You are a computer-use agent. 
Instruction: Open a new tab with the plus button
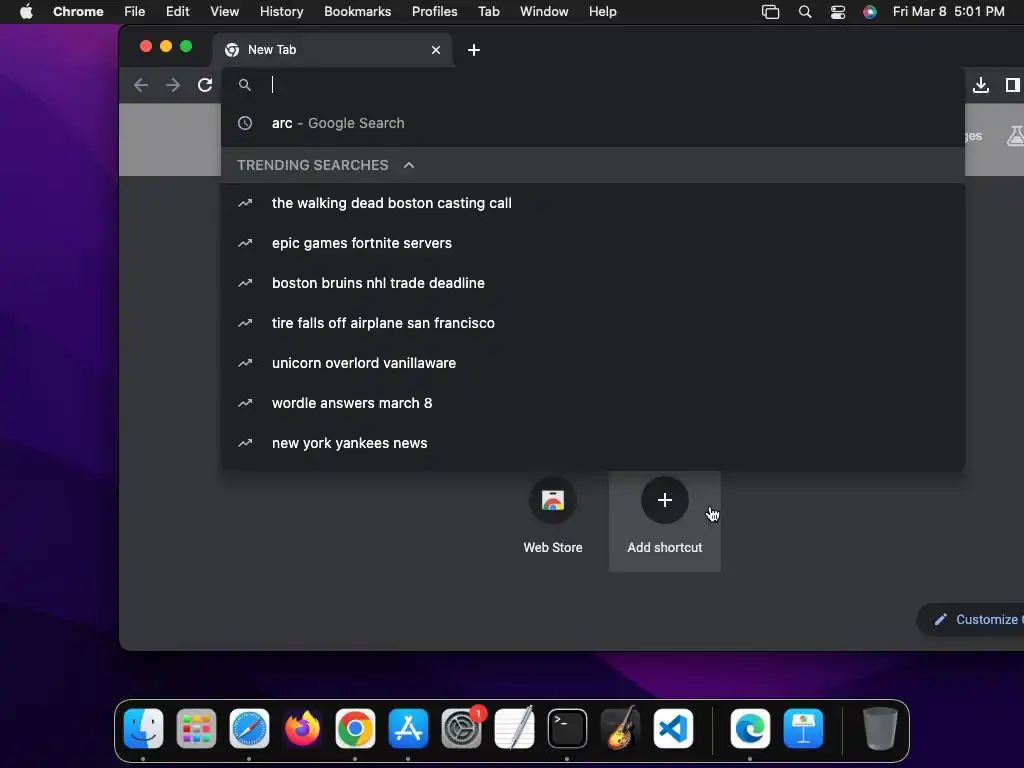pos(474,50)
